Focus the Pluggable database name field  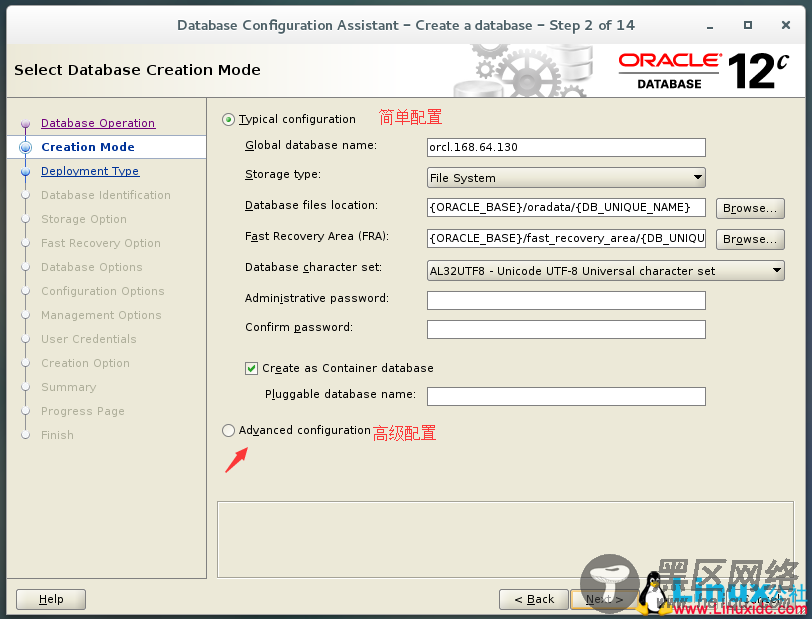coord(566,396)
